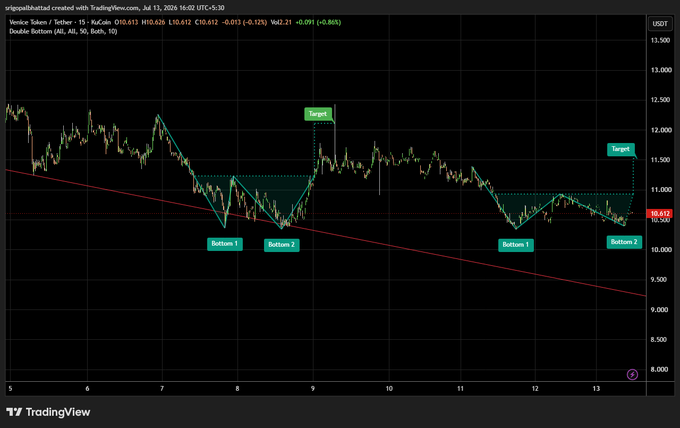This screenshot has width=680, height=428.
Task: Click the 13.000 price axis label
Action: coord(660,70)
